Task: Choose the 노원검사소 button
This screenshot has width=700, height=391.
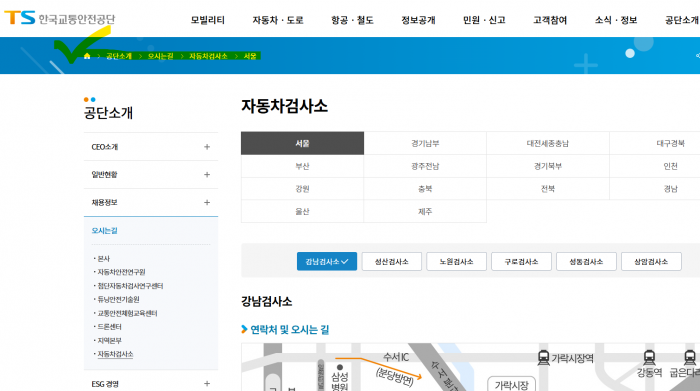Action: (456, 262)
